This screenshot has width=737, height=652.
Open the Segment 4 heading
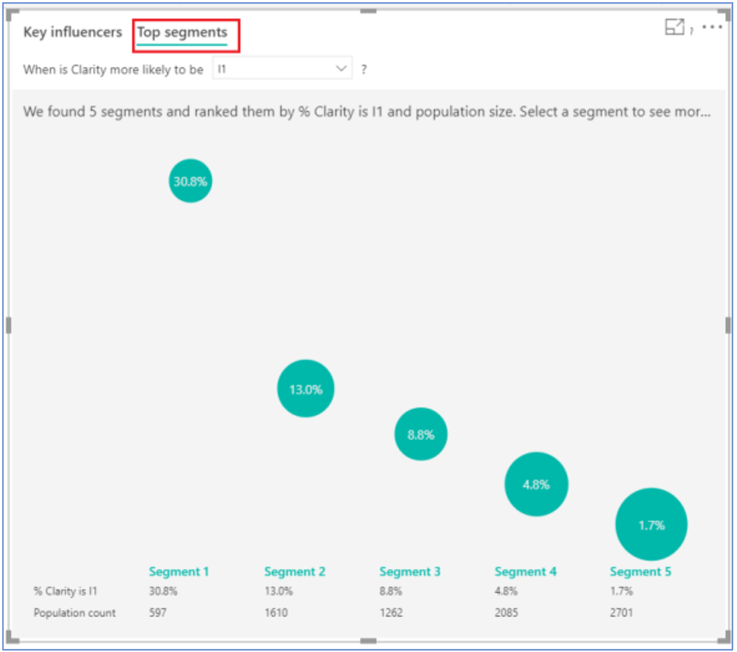[x=526, y=572]
